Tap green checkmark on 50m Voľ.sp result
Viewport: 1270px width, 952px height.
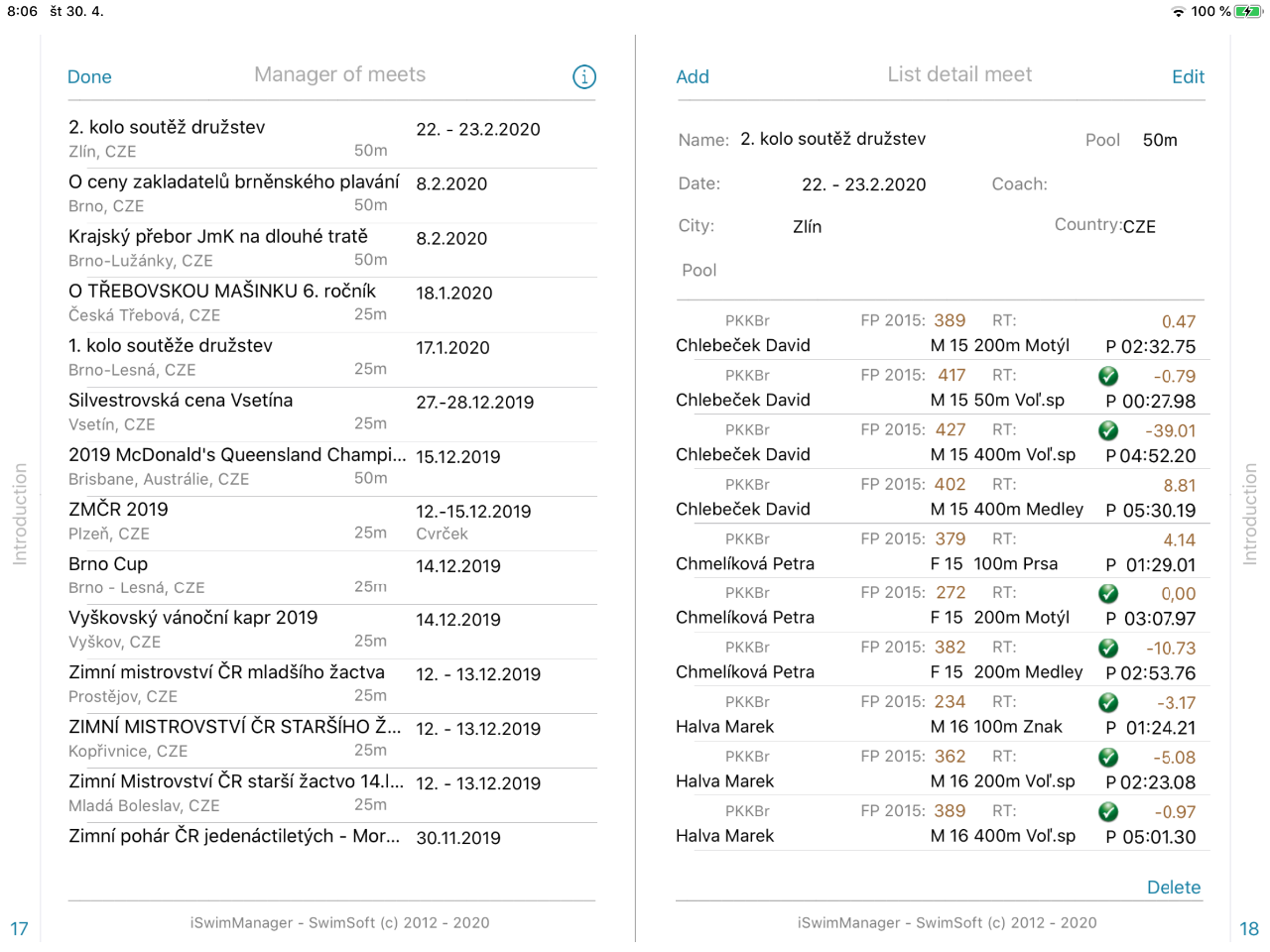coord(1108,376)
